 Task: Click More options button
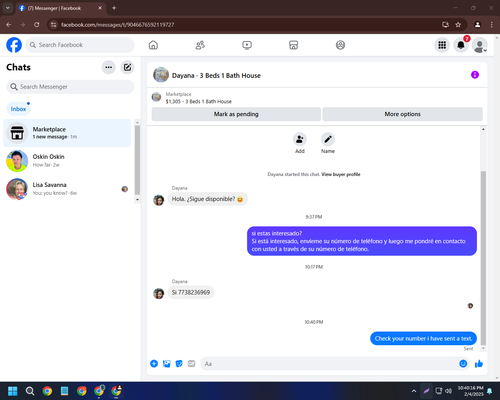pos(403,114)
